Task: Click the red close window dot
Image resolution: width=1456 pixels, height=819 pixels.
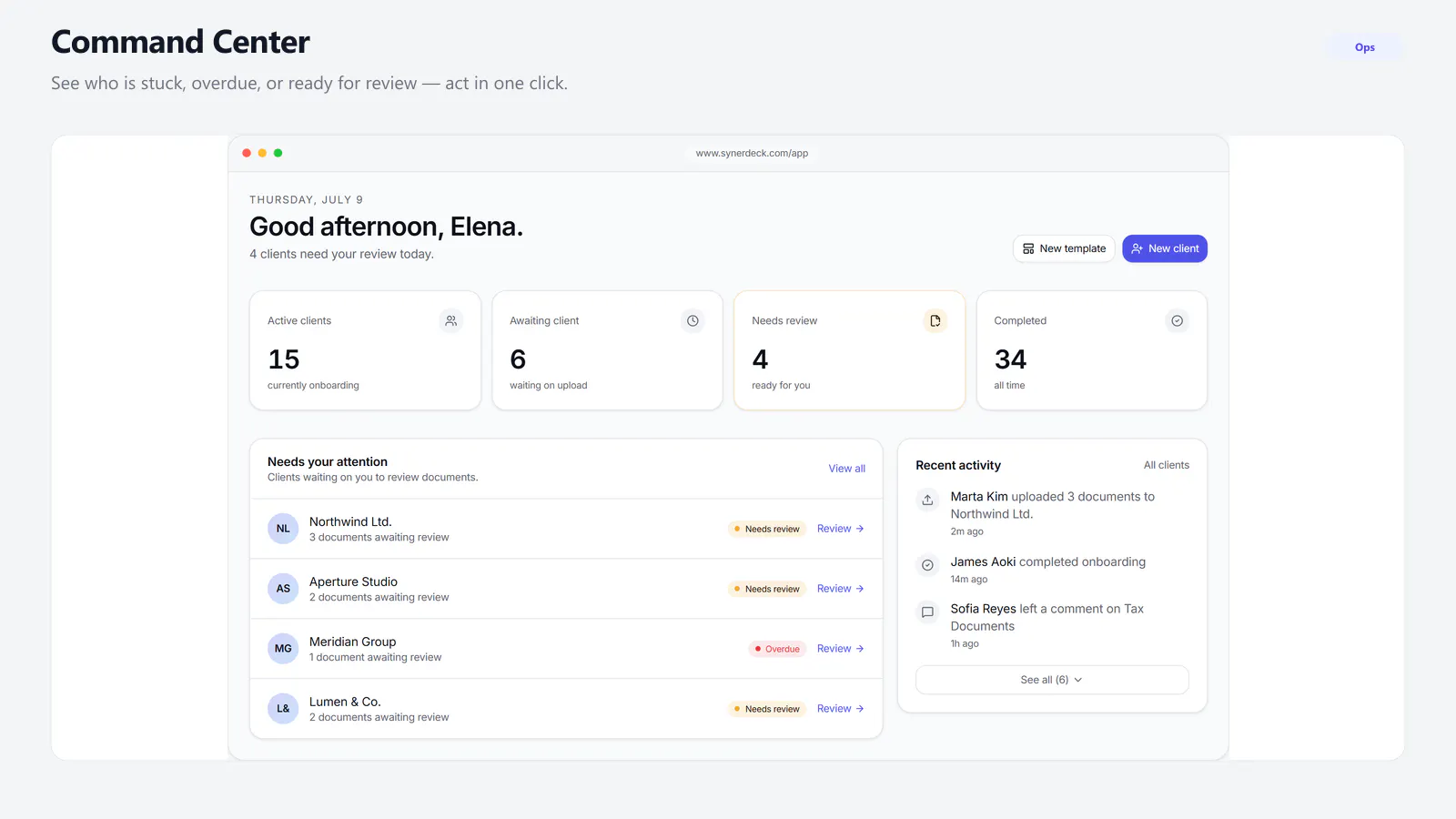Action: click(x=247, y=153)
